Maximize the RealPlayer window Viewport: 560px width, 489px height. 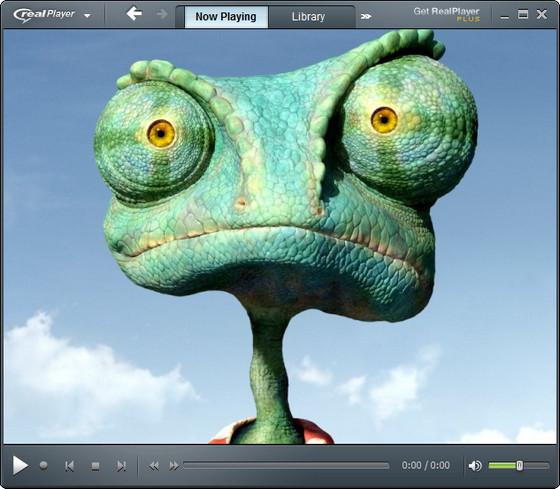(x=523, y=14)
